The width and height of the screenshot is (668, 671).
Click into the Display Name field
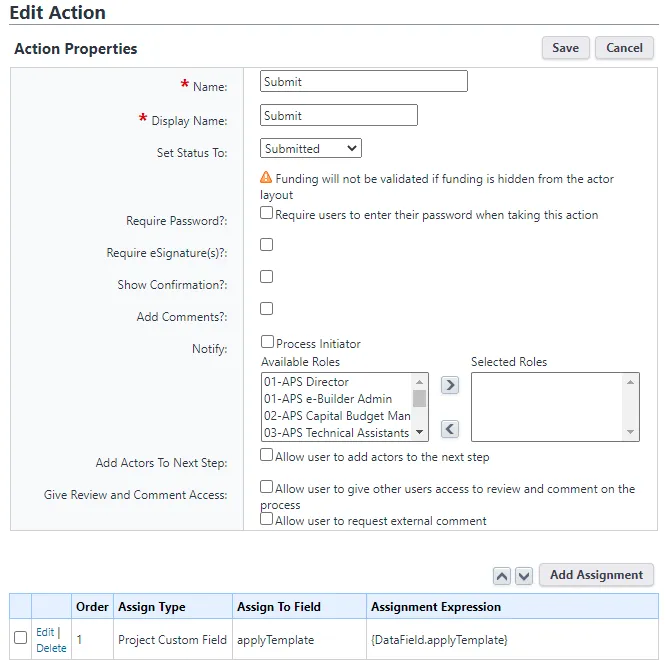[x=338, y=116]
